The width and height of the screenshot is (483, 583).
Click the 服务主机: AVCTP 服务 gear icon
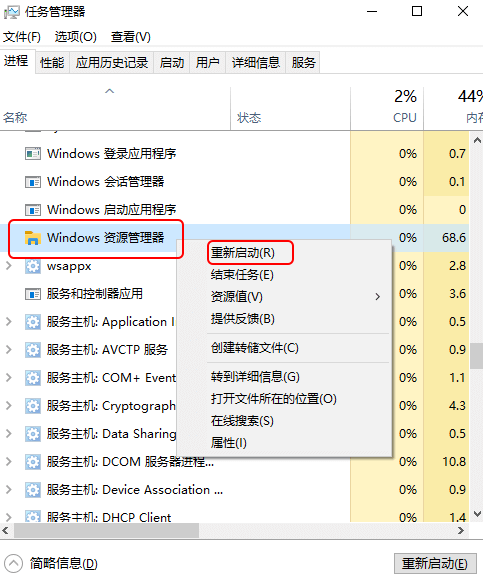33,350
